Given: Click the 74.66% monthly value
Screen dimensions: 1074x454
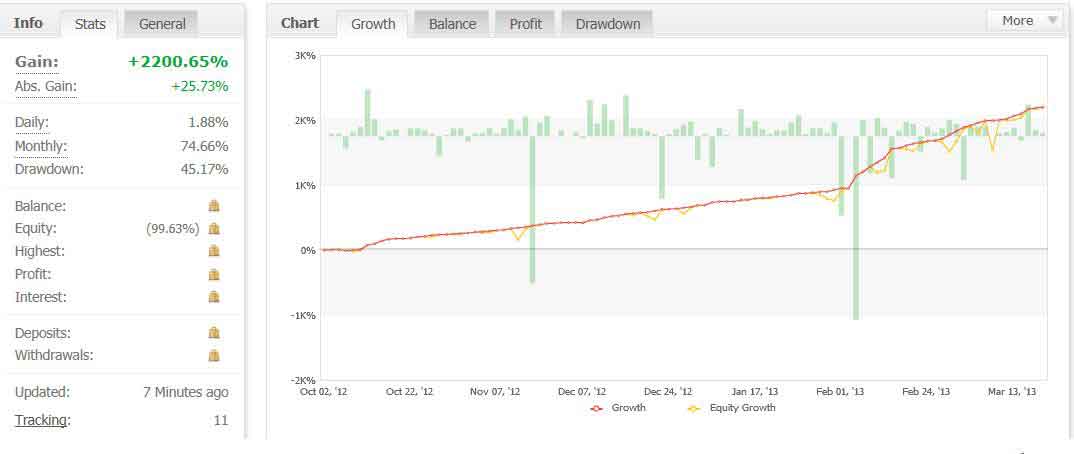Looking at the screenshot, I should click(204, 146).
